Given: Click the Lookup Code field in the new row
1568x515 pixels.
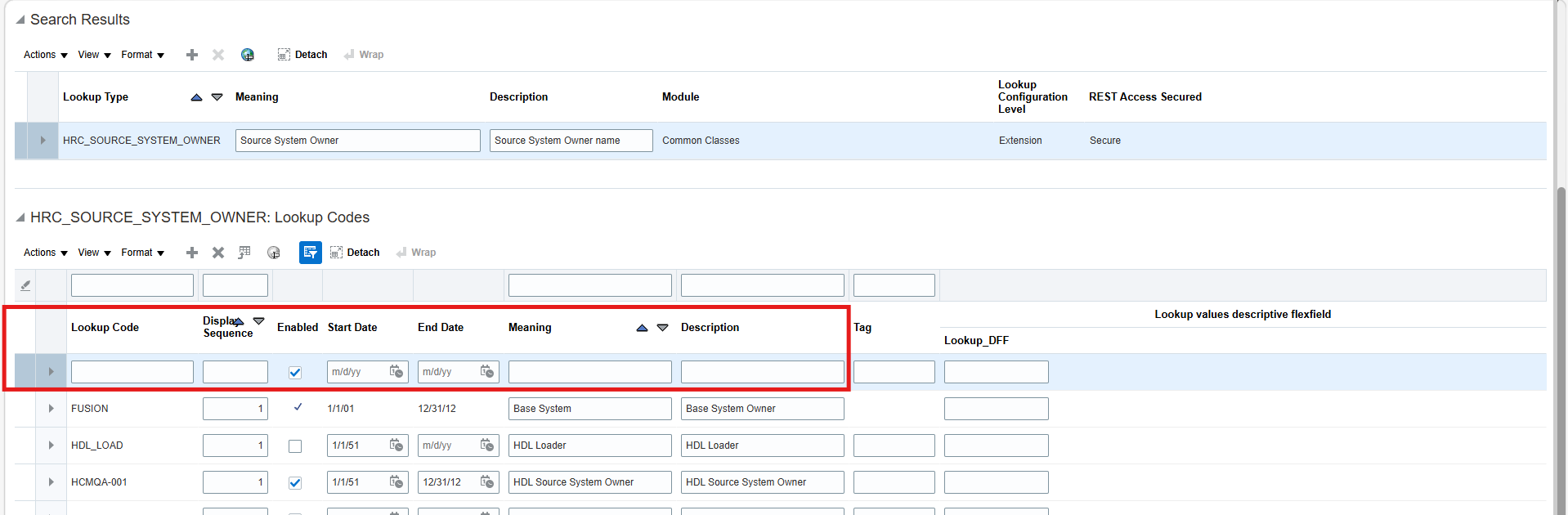Looking at the screenshot, I should tap(132, 372).
